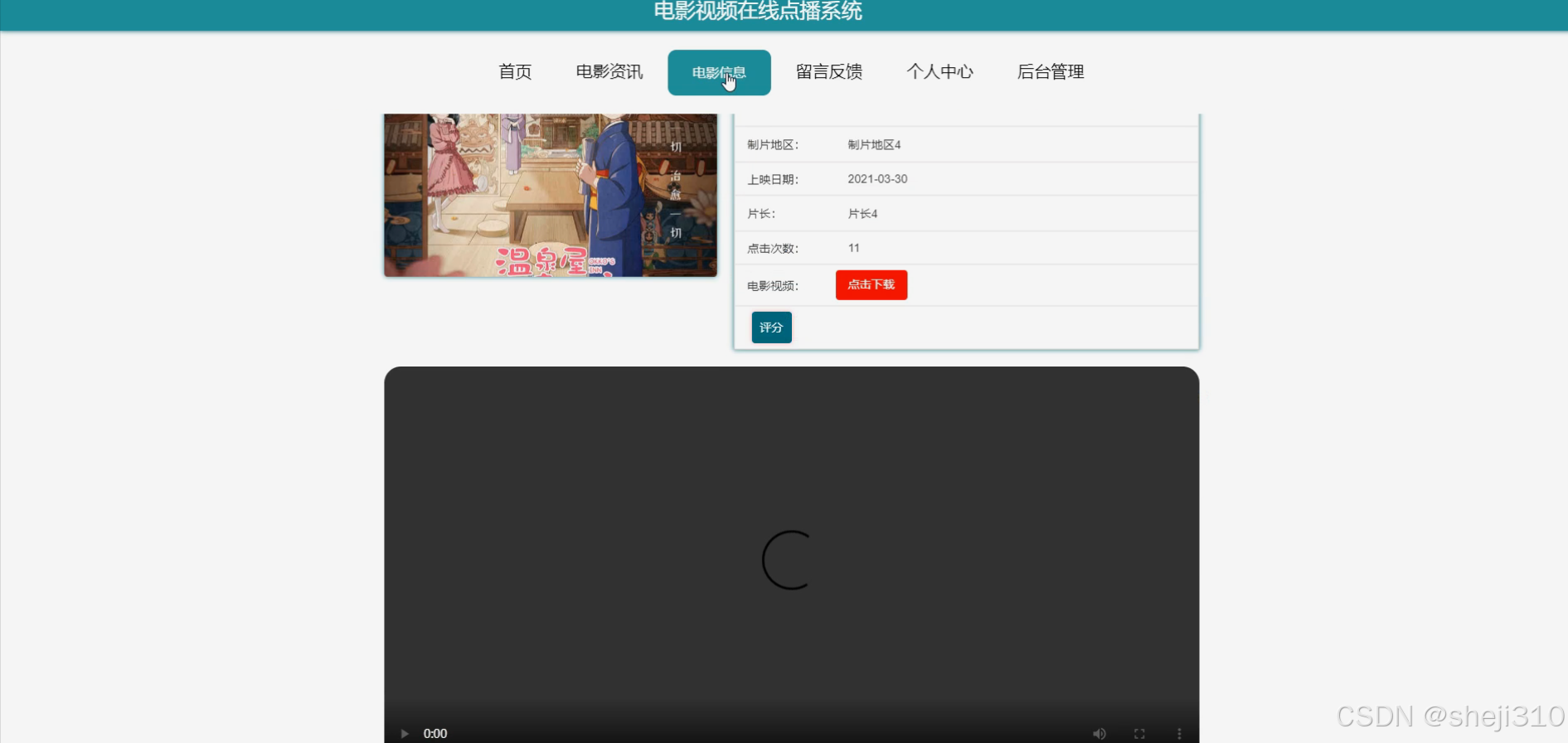
Task: Open 留言反馈 page
Action: click(829, 72)
